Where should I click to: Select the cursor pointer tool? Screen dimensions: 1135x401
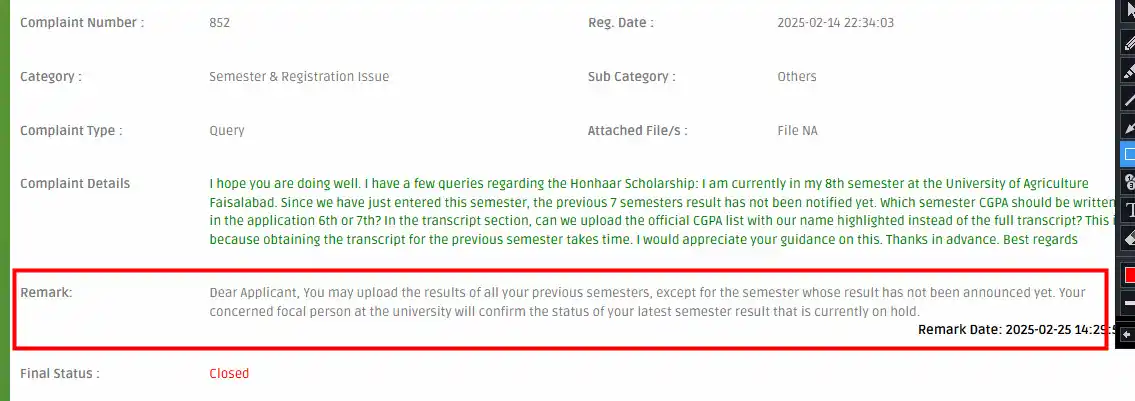(1128, 9)
